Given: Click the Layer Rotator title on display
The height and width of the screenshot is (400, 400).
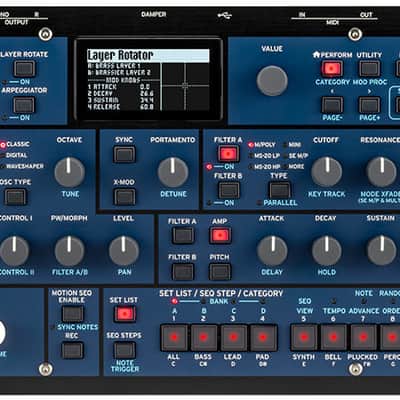Looking at the screenshot, I should pos(148,55).
